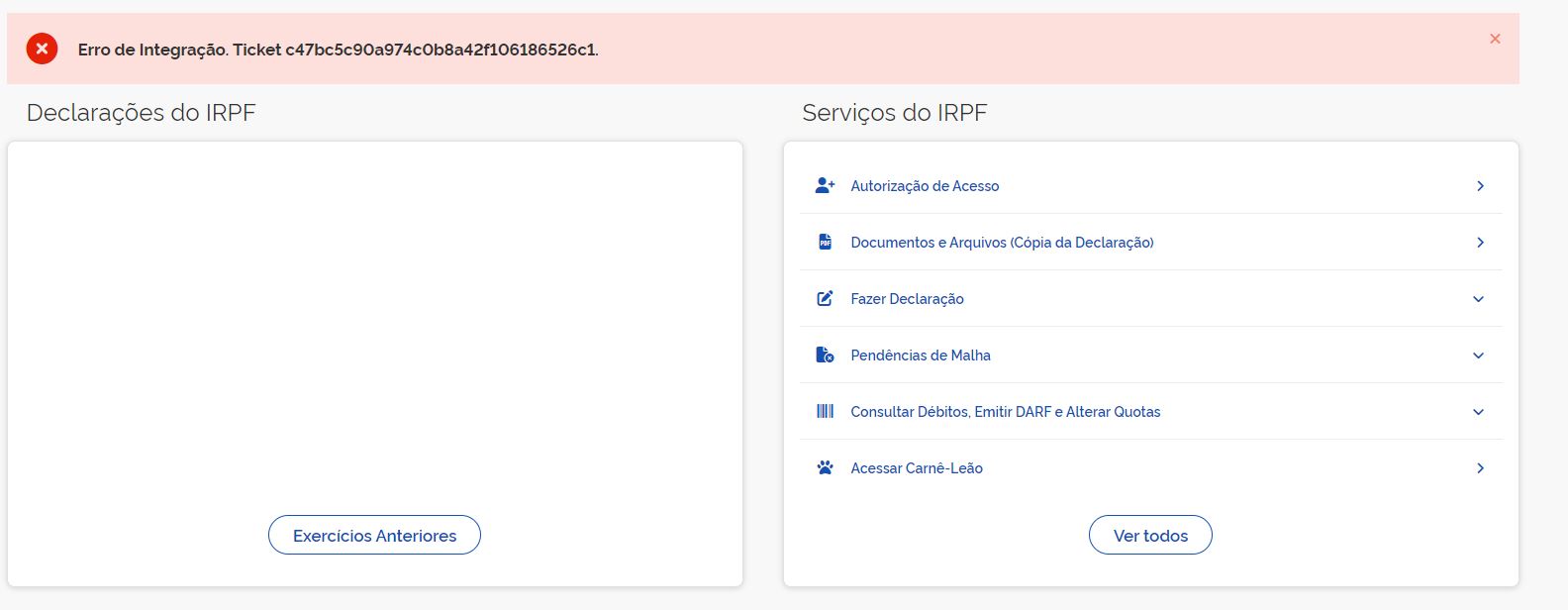This screenshot has width=1568, height=610.
Task: Click the Pendências de Malha file icon
Action: click(825, 356)
